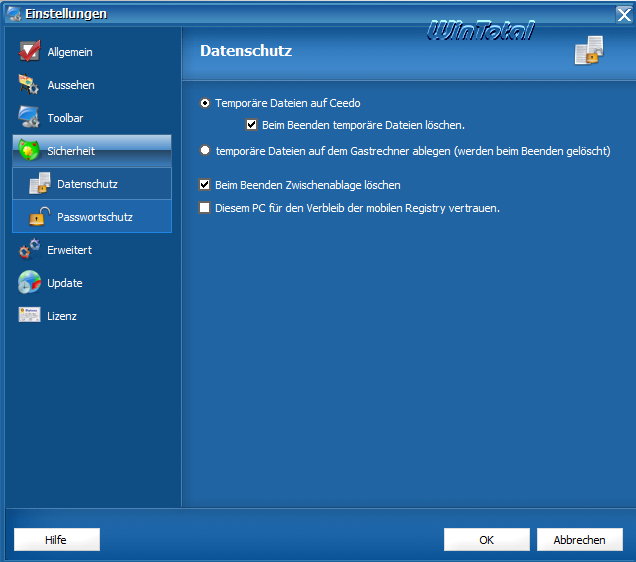Select the Sicherheit category

click(92, 151)
